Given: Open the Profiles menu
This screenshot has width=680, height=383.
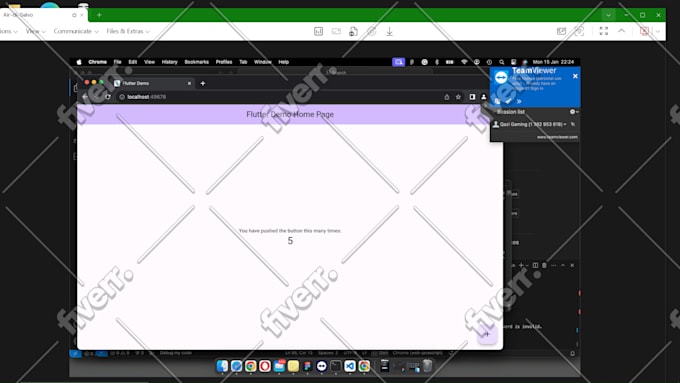Looking at the screenshot, I should click(224, 62).
